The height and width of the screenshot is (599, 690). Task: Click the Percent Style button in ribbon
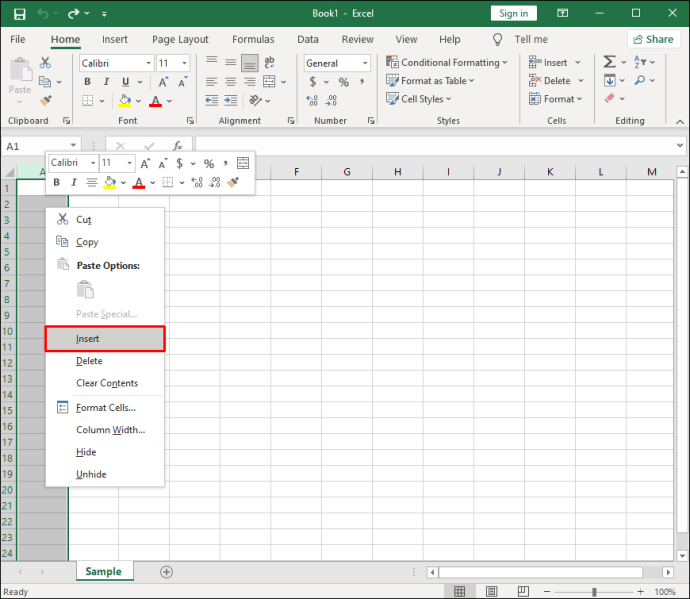click(x=344, y=82)
